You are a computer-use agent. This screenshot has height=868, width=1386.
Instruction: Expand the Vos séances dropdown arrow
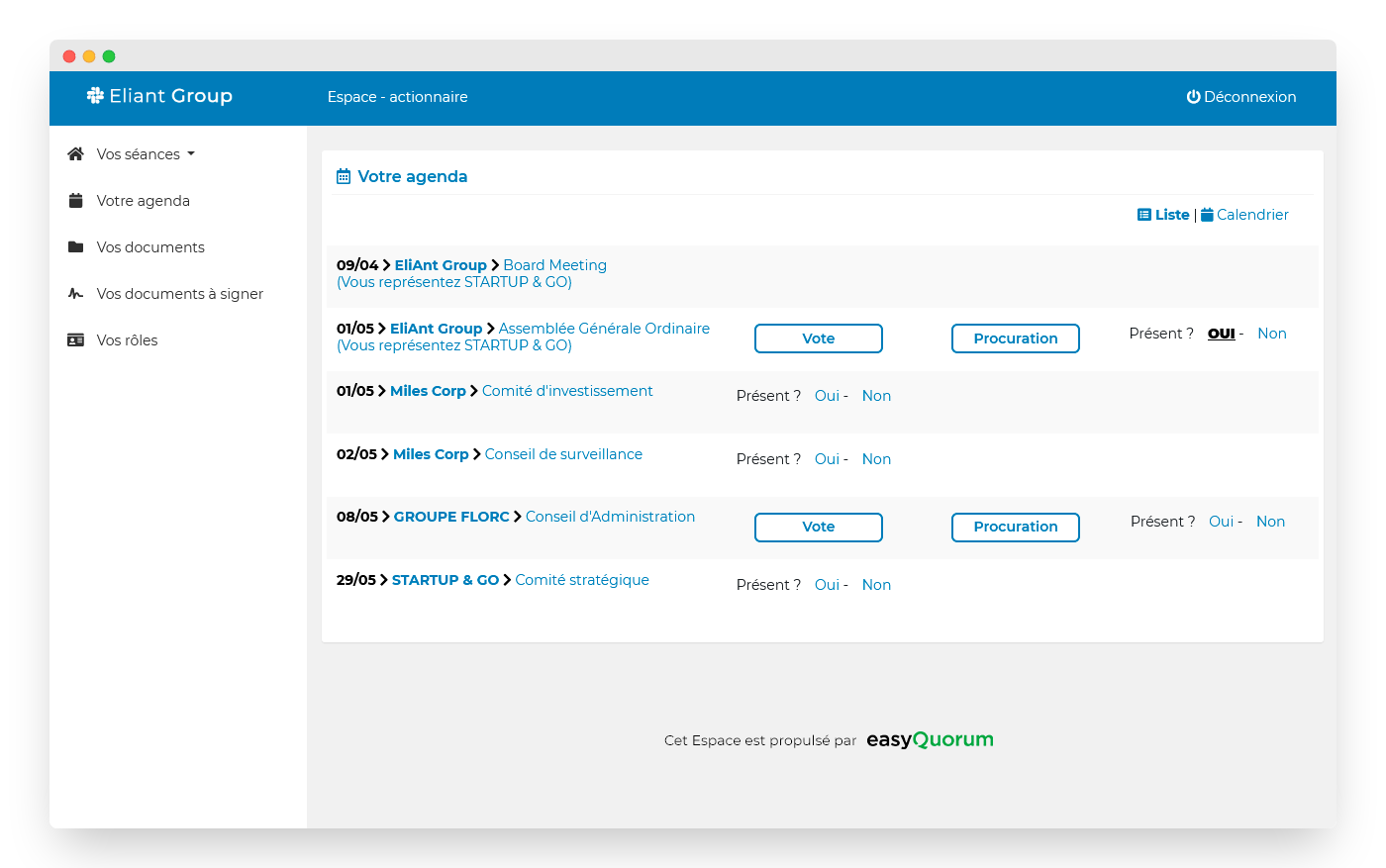[x=191, y=154]
